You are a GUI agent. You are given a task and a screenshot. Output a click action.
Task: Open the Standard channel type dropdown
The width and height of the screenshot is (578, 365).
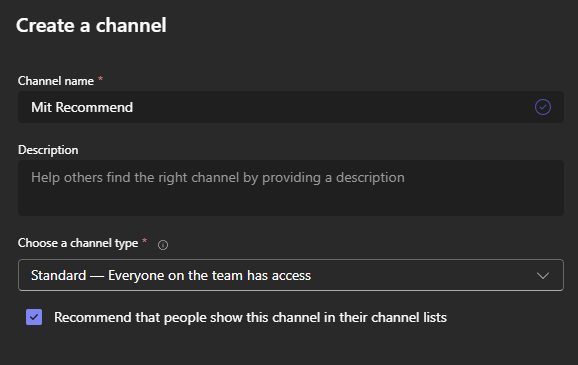pyautogui.click(x=290, y=275)
